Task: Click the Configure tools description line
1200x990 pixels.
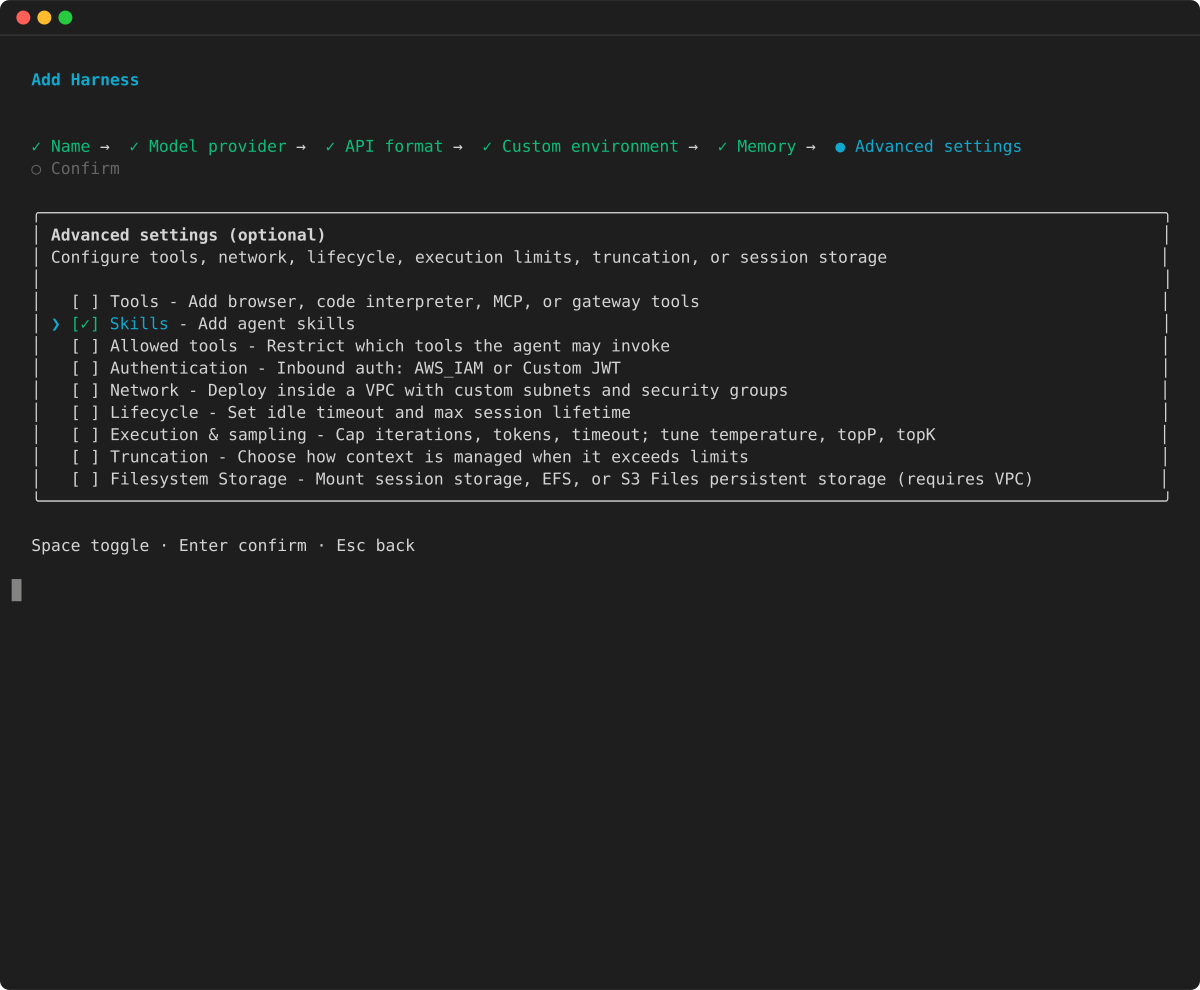Action: (469, 257)
